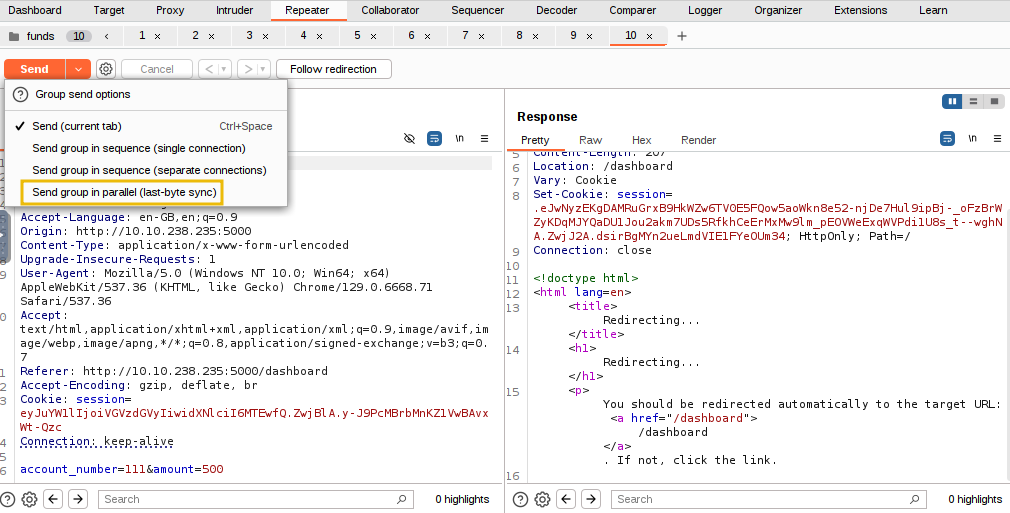The width and height of the screenshot is (1010, 513).
Task: Open the Organizer tab
Action: click(778, 10)
